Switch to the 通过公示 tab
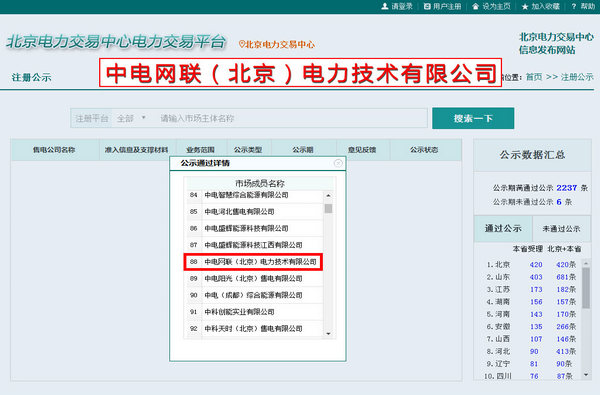This screenshot has height=395, width=600. click(503, 229)
